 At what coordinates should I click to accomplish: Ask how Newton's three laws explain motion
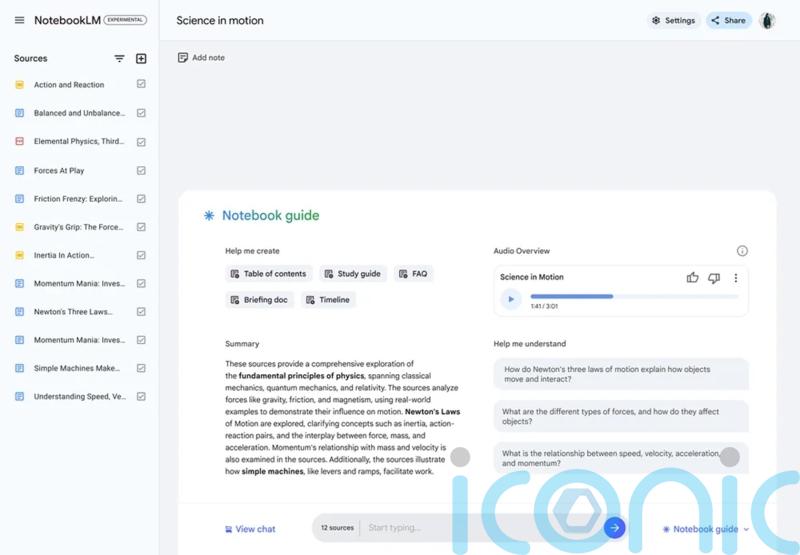[x=621, y=374]
